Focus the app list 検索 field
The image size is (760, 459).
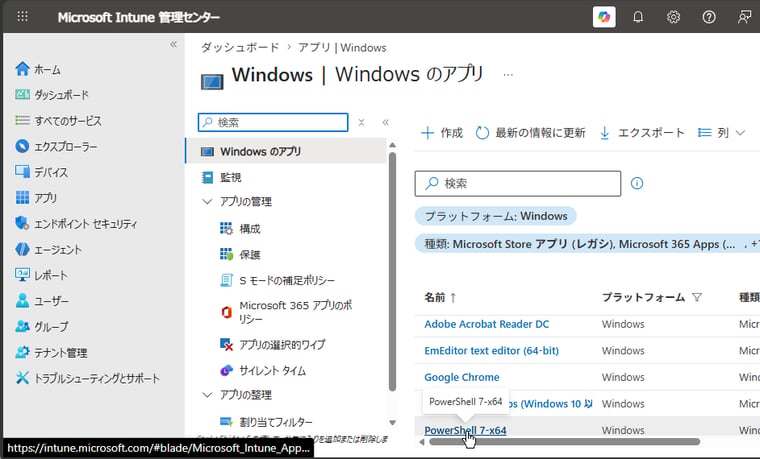(x=518, y=183)
